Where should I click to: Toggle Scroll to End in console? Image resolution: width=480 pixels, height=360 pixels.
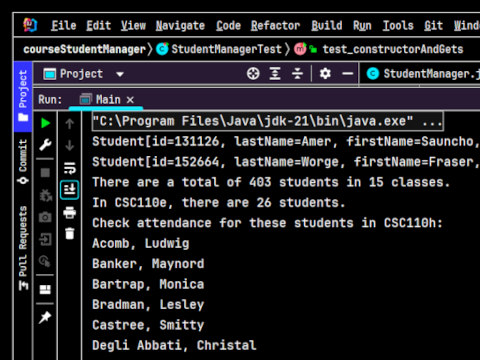(70, 190)
